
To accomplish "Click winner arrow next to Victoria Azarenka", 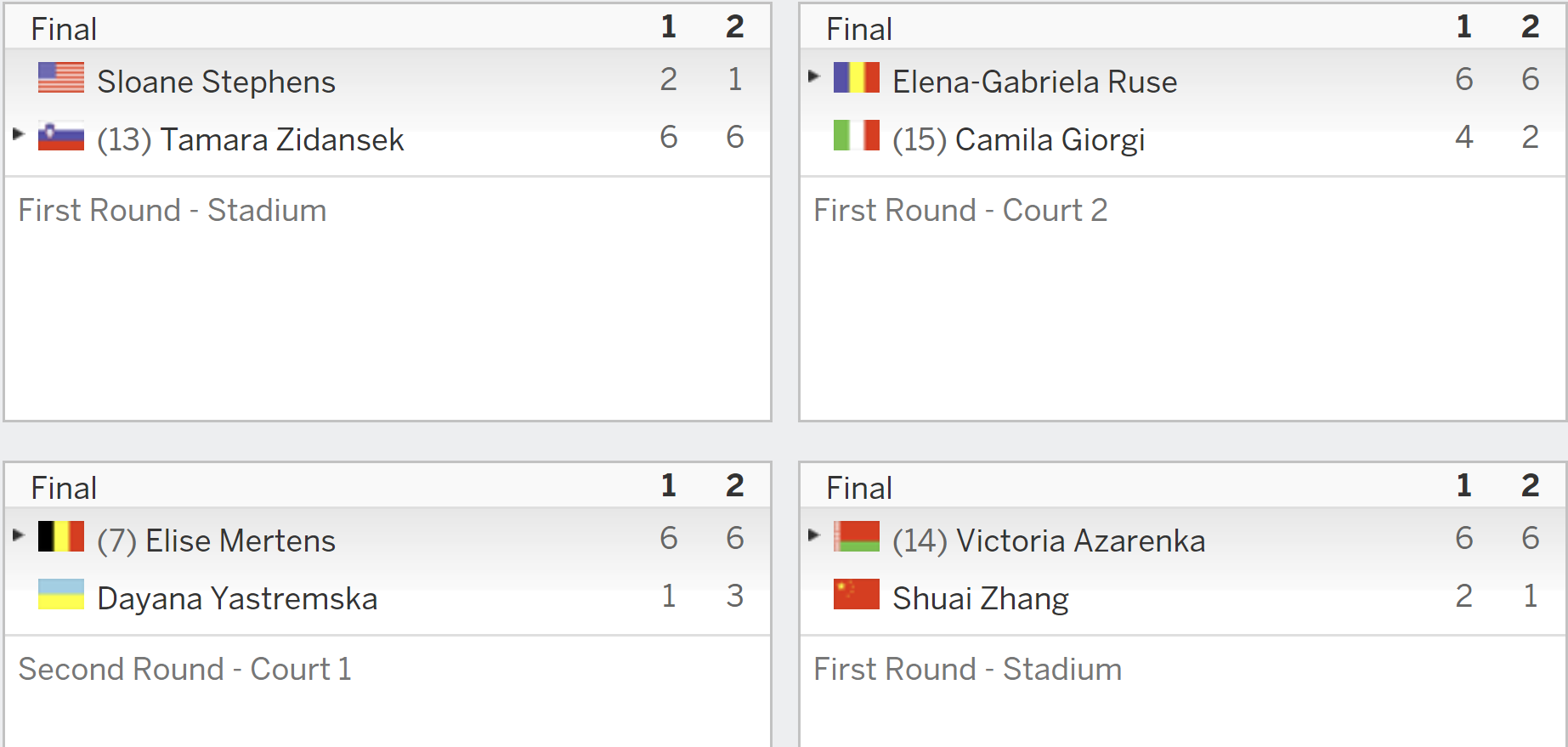I will [814, 535].
